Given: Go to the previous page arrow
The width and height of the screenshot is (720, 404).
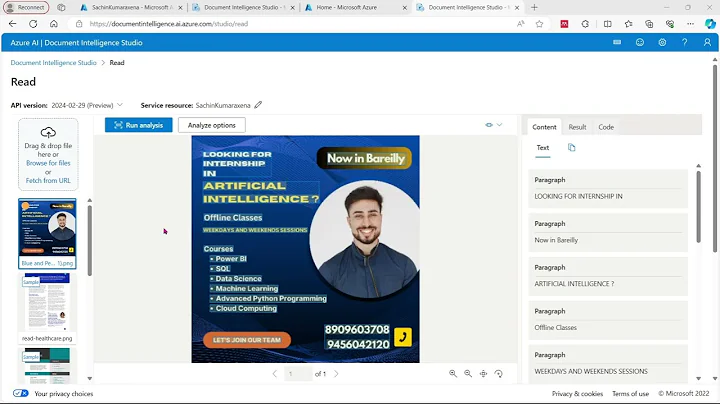Looking at the screenshot, I should (x=275, y=374).
